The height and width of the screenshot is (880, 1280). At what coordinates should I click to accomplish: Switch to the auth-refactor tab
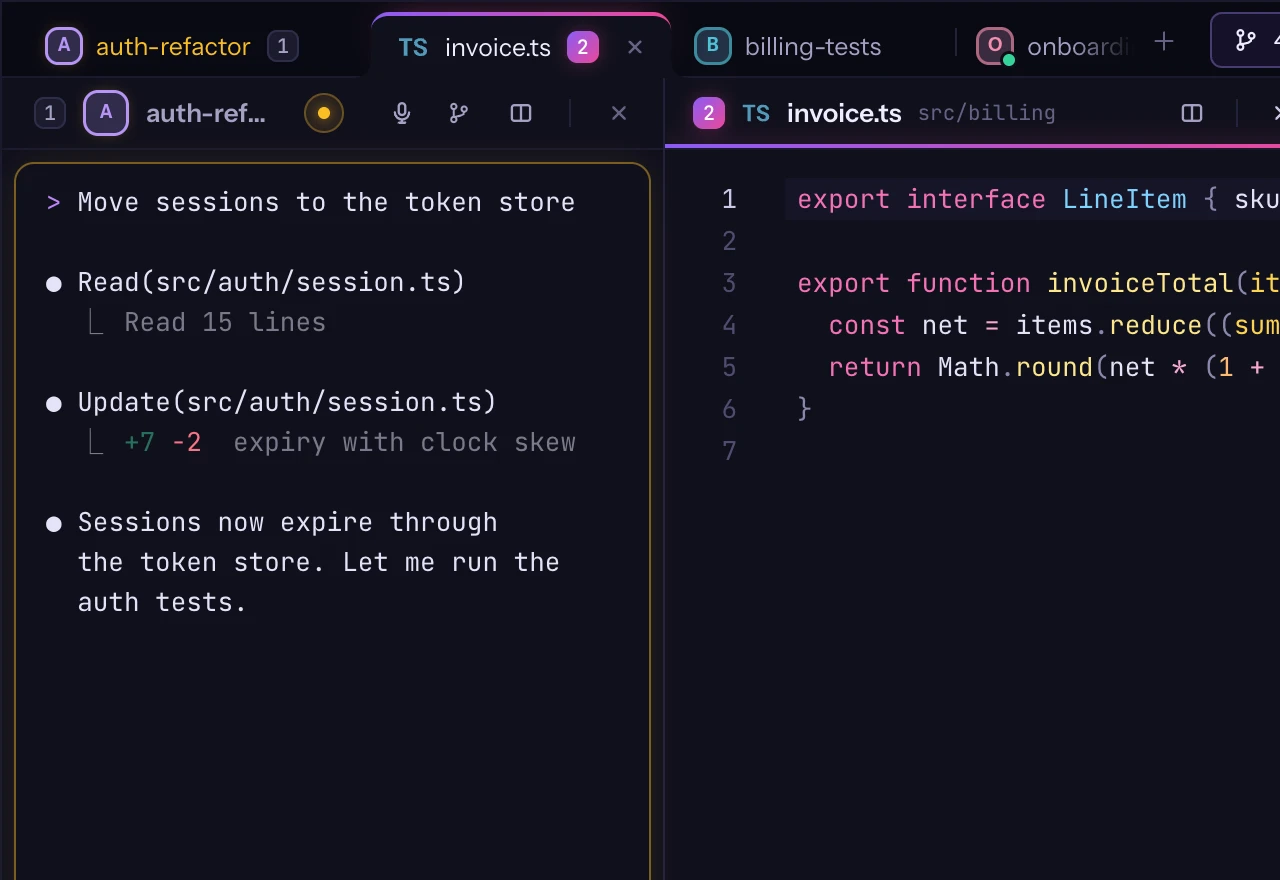(172, 46)
